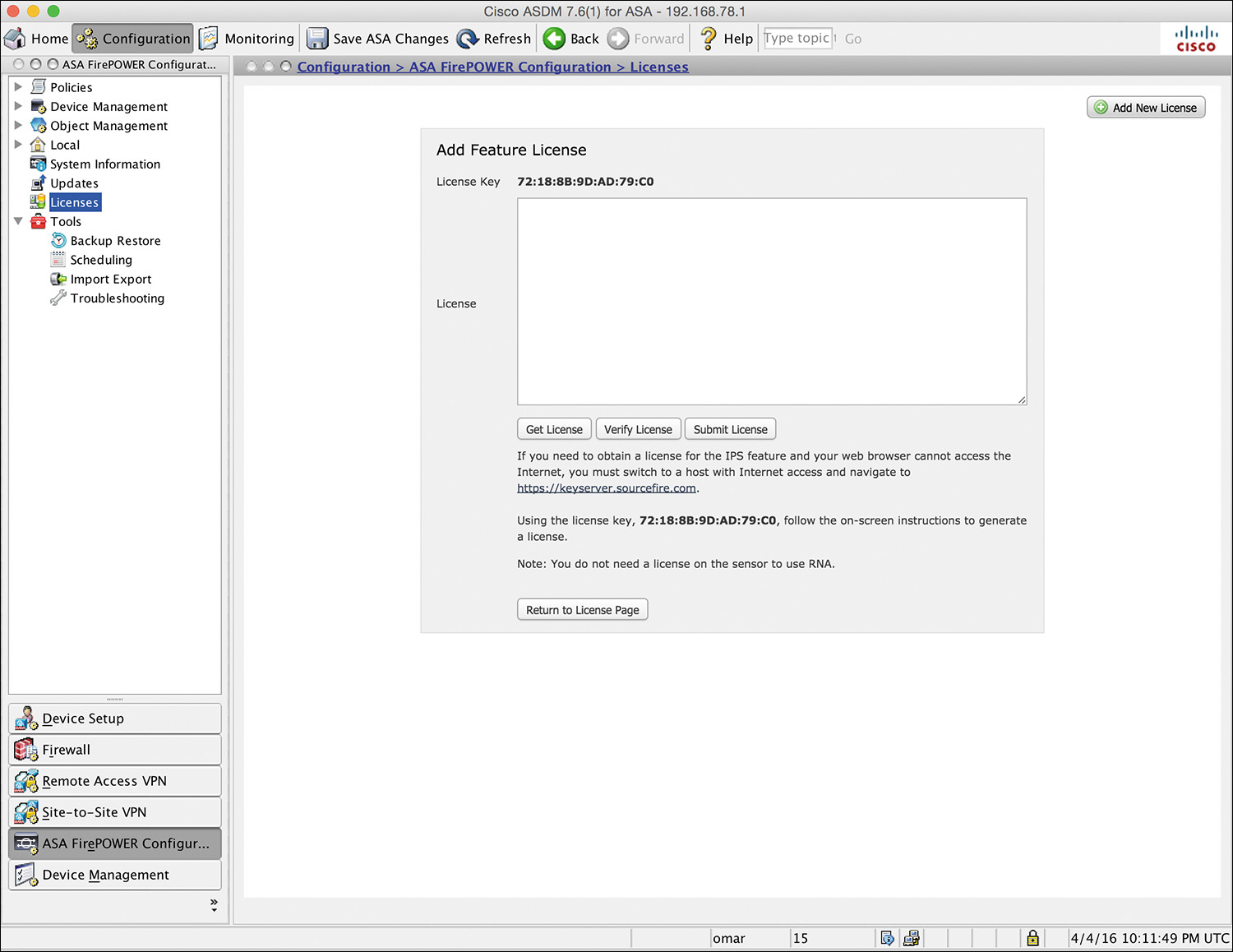Expand more navigation panes with double chevron

coord(214,905)
